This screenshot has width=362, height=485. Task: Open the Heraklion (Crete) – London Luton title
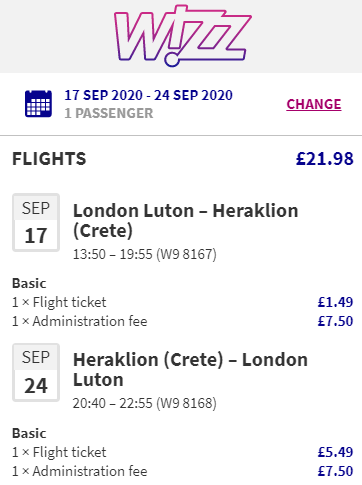point(190,370)
